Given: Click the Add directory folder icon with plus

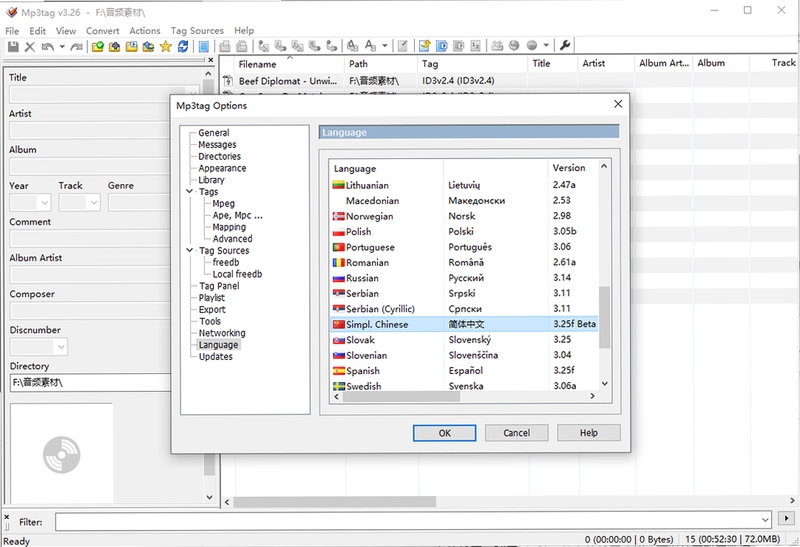Looking at the screenshot, I should [114, 46].
